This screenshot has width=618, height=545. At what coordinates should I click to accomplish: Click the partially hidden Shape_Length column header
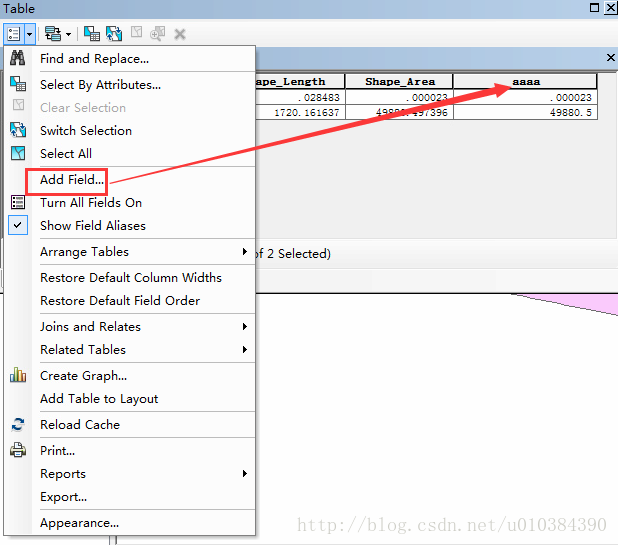[x=300, y=82]
